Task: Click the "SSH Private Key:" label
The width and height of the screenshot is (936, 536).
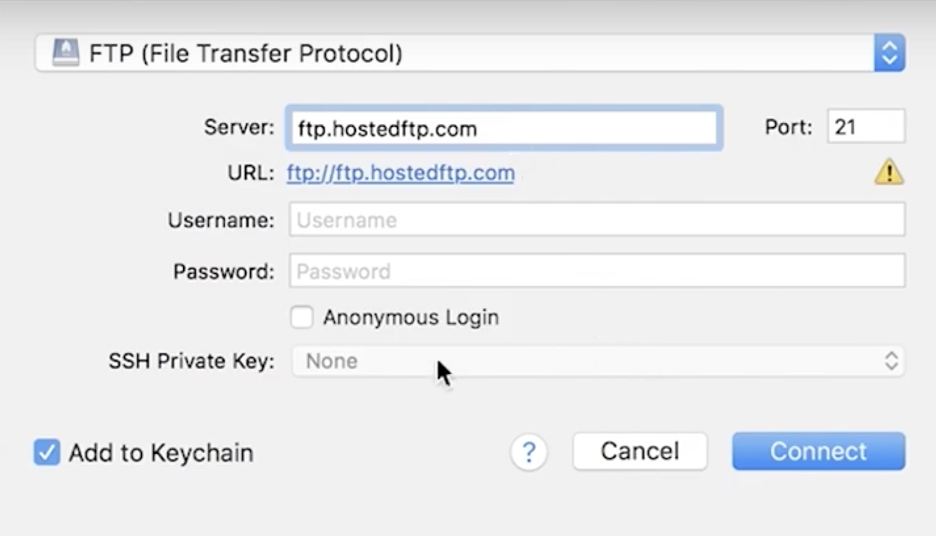Action: 191,361
